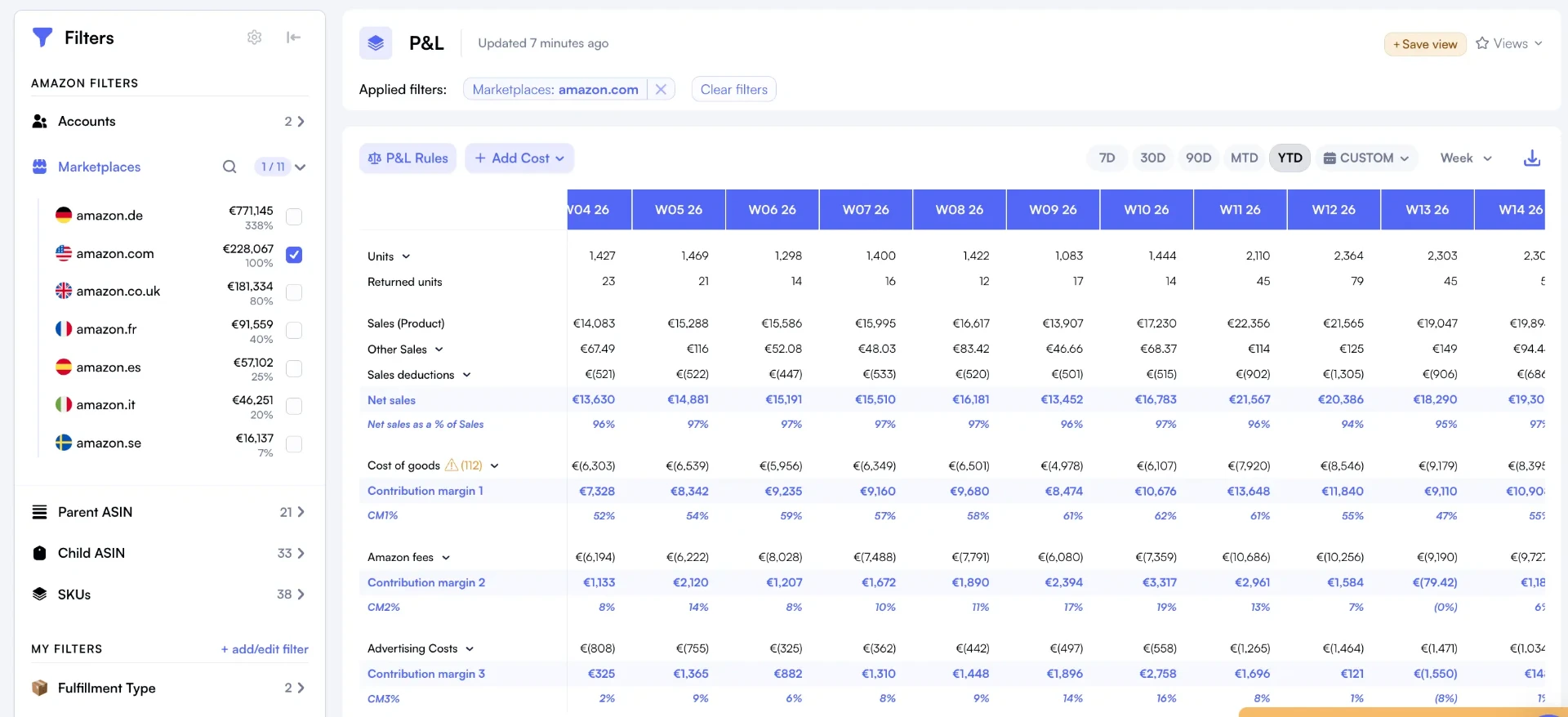Click the amazon.com US flag icon

[64, 253]
